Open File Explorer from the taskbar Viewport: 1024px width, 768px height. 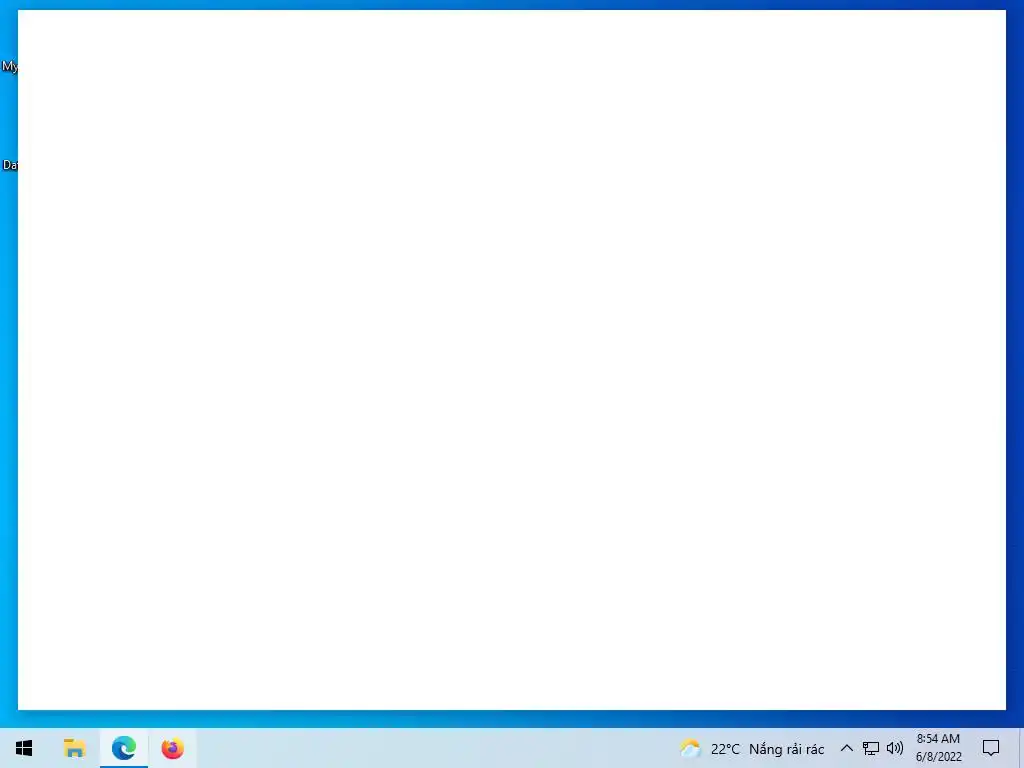(x=74, y=748)
